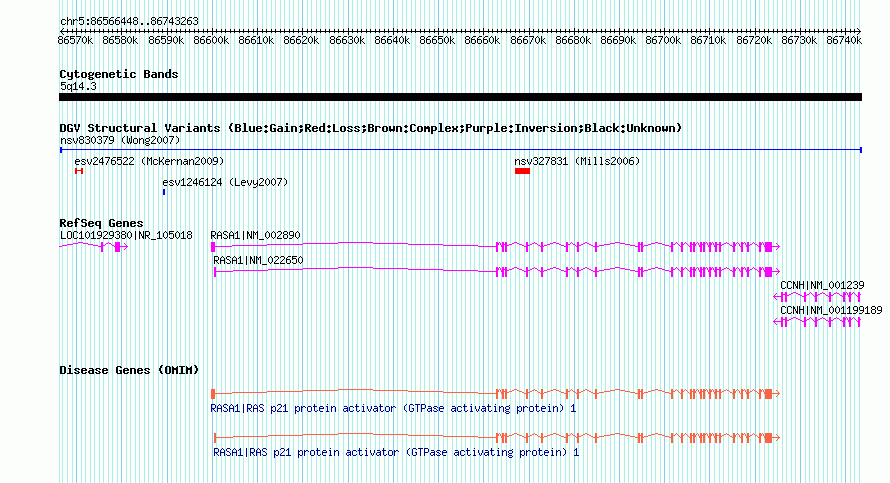Select the CCNH NM_001199189 gene model
The image size is (890, 483).
pyautogui.click(x=817, y=322)
